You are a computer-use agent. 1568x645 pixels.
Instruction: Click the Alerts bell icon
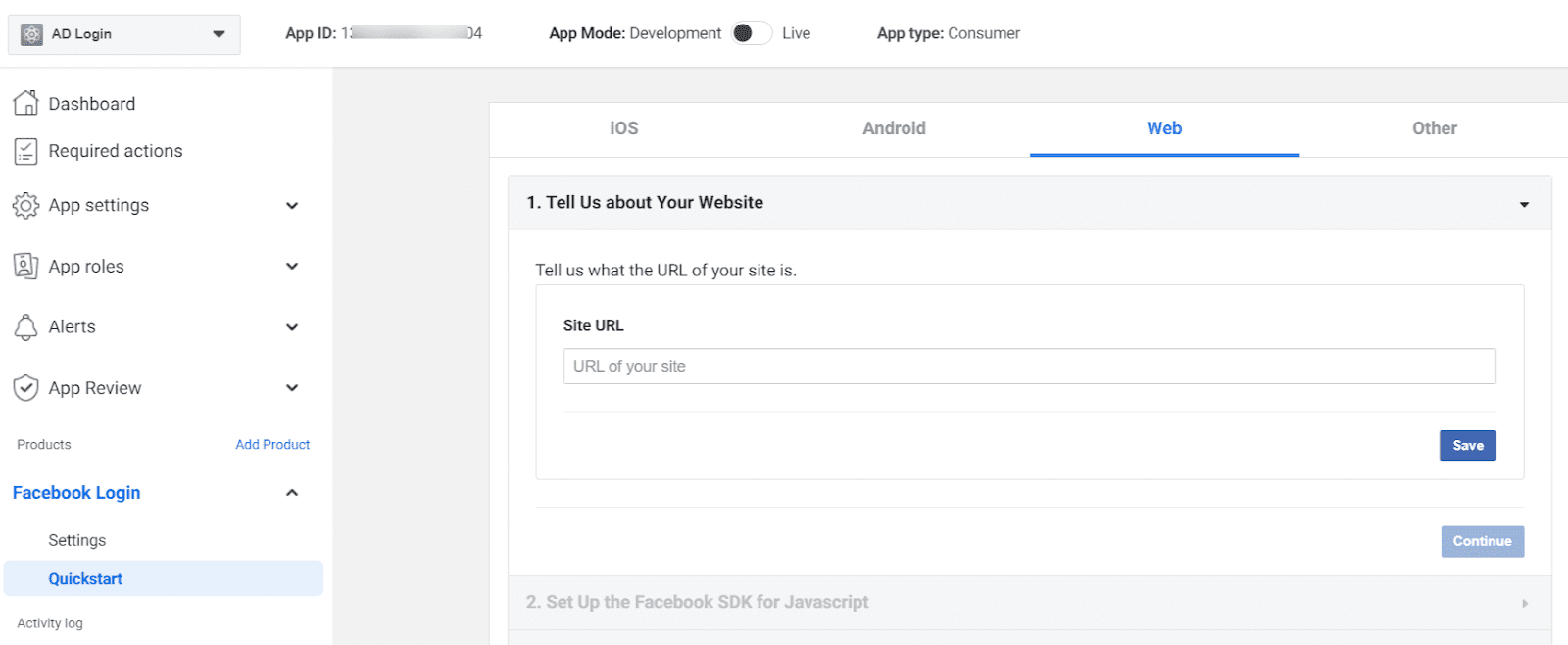pos(25,326)
